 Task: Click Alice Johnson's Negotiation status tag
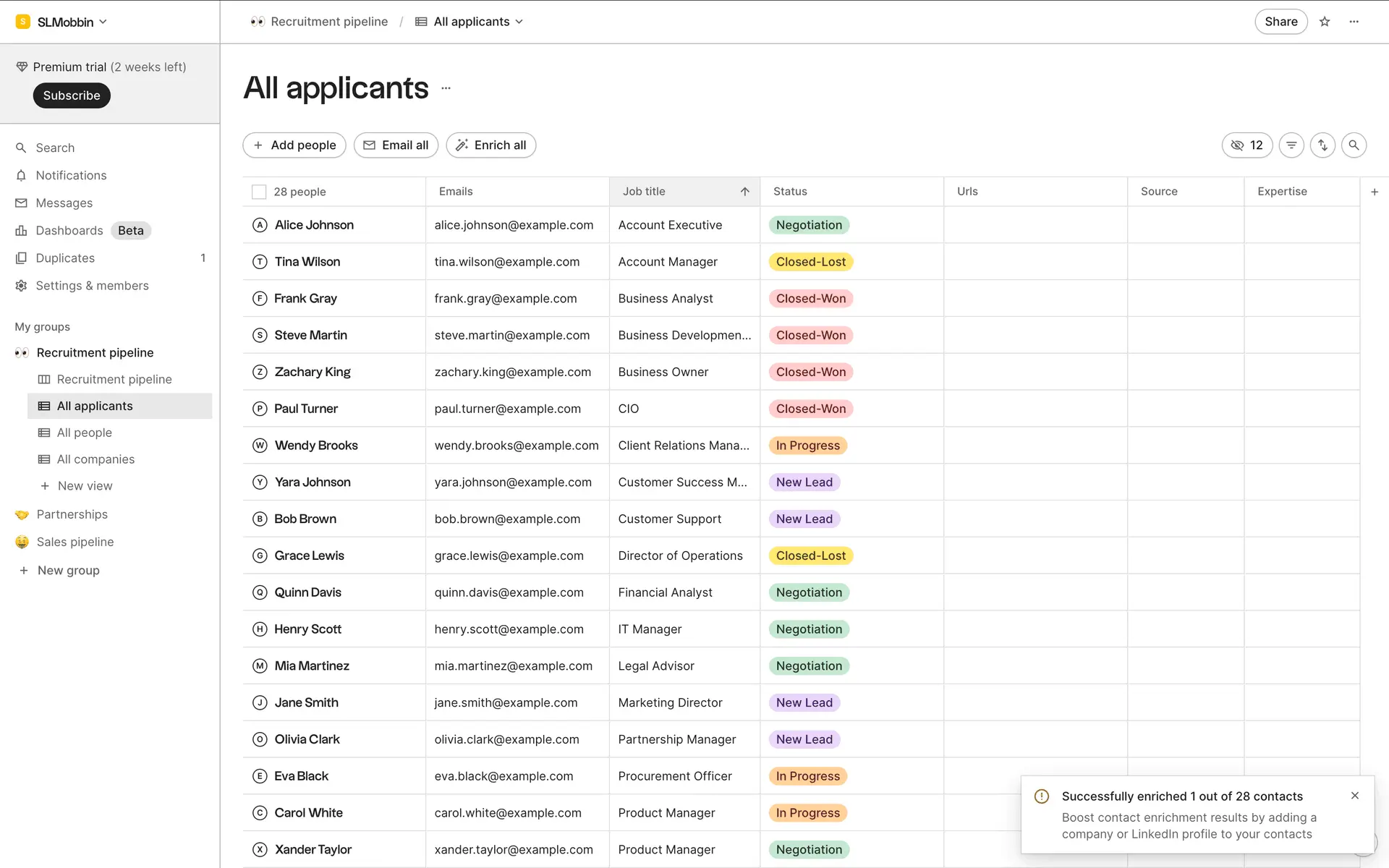[x=808, y=225]
